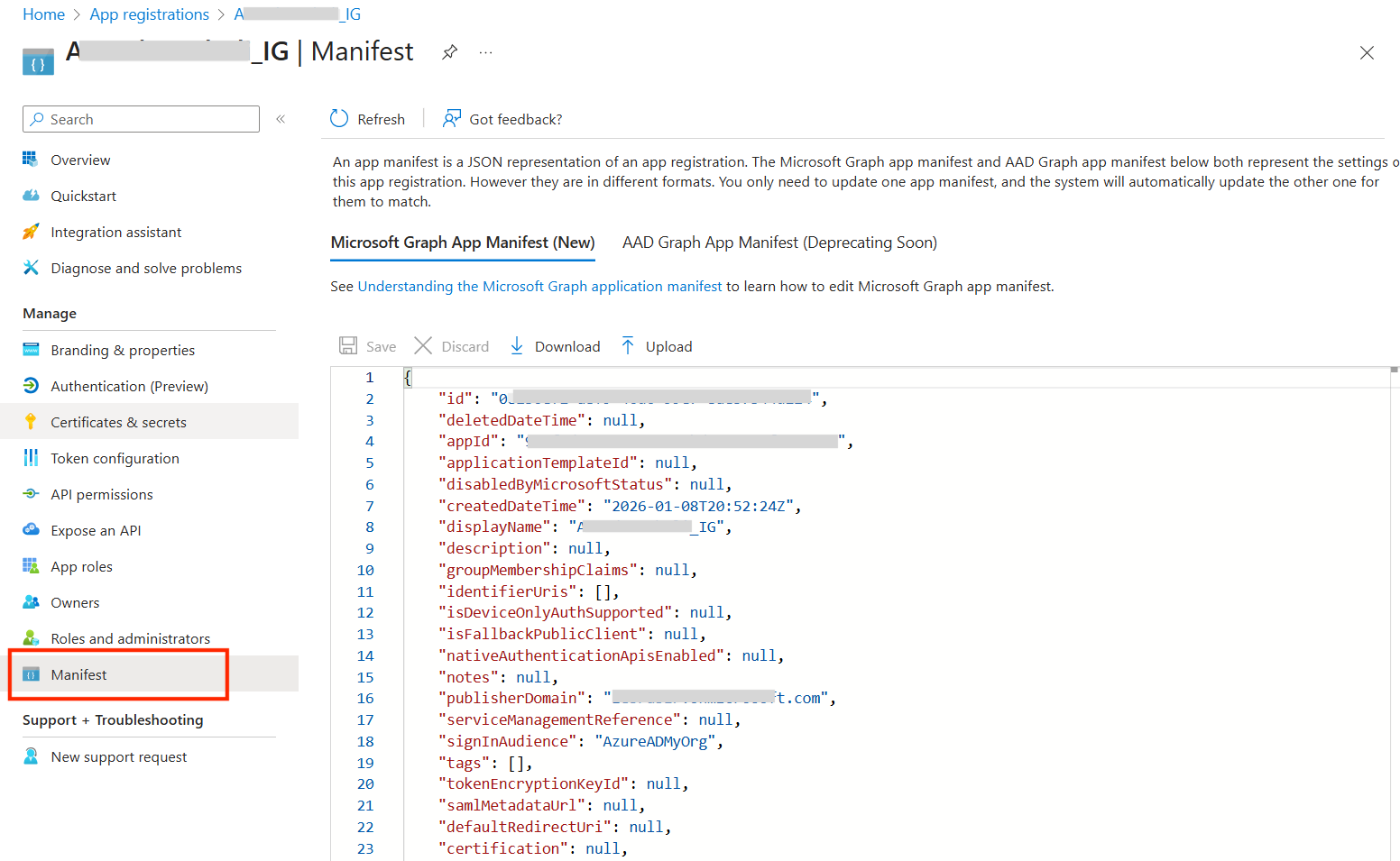
Task: Navigate to App registrations breadcrumb
Action: (x=149, y=14)
